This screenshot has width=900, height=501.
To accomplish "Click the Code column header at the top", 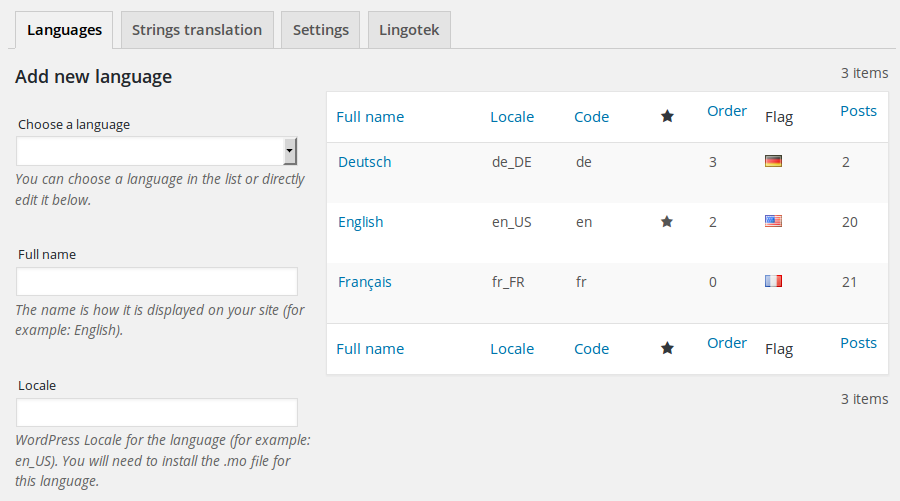I will tap(591, 117).
